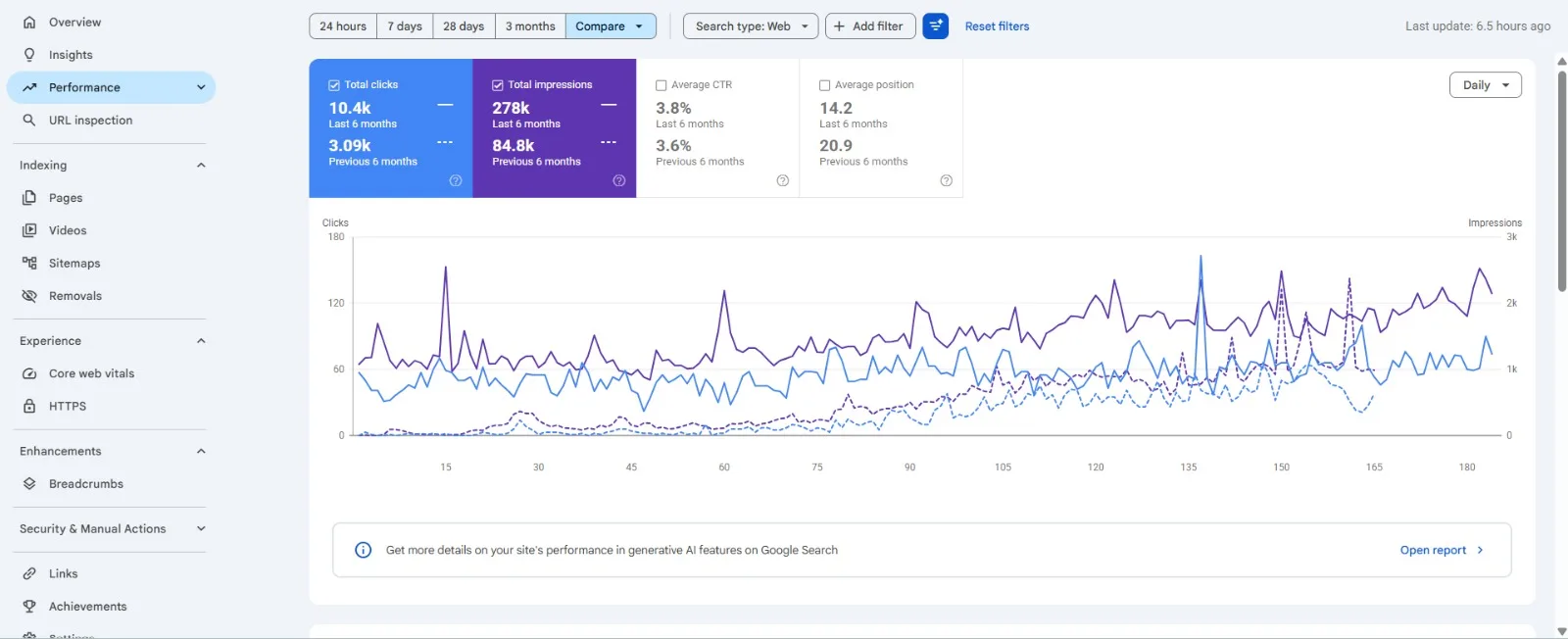Select the 7 days range tab
The width and height of the screenshot is (1568, 639).
(405, 25)
